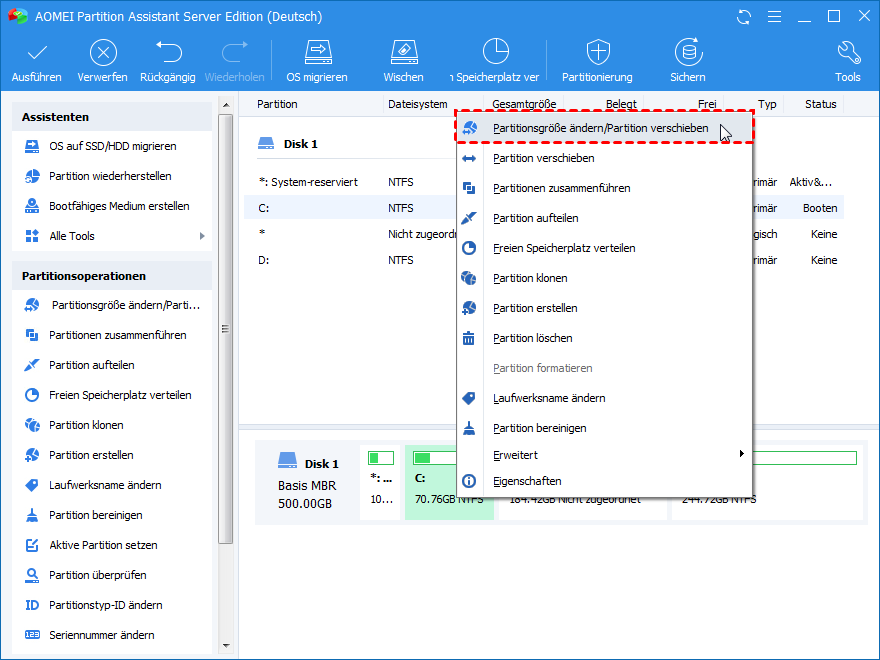Click Partition wiederherstellen sidebar icon
The width and height of the screenshot is (880, 660).
(32, 176)
